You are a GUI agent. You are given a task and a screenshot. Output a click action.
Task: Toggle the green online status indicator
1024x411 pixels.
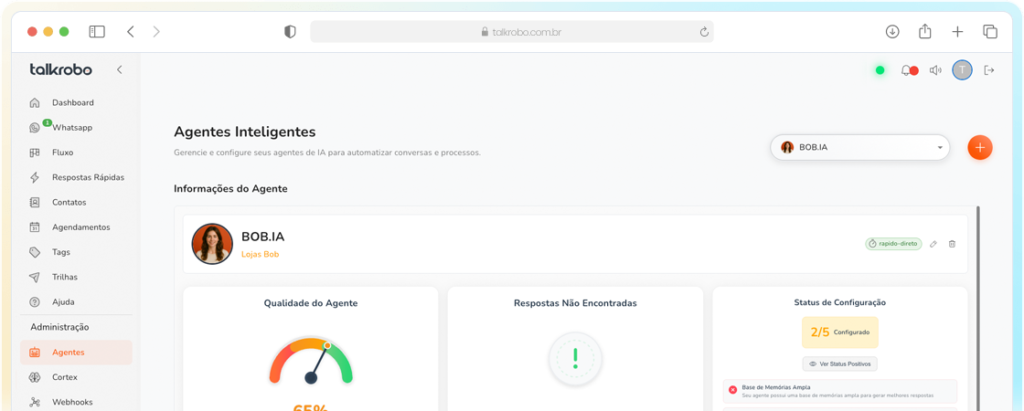(880, 70)
